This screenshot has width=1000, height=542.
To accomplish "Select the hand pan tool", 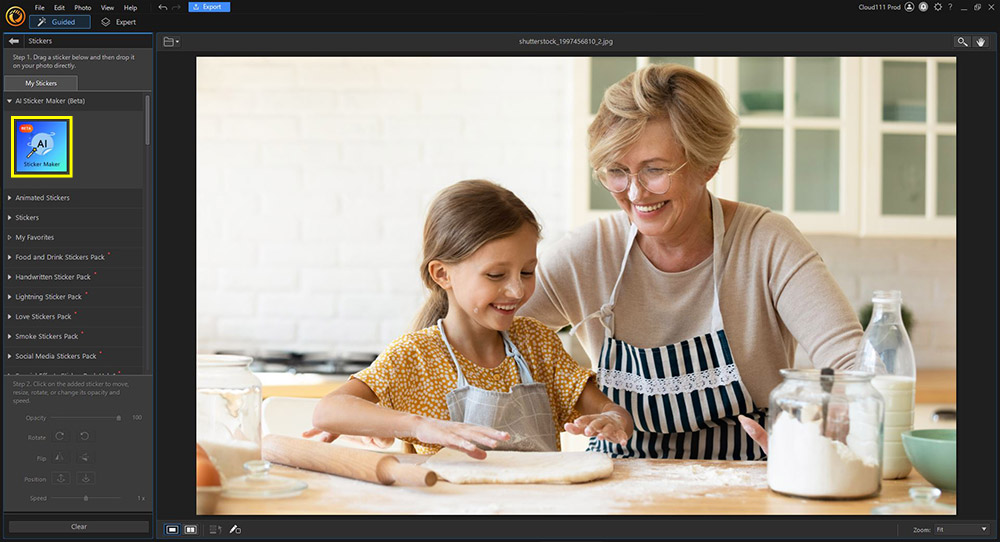I will point(980,41).
